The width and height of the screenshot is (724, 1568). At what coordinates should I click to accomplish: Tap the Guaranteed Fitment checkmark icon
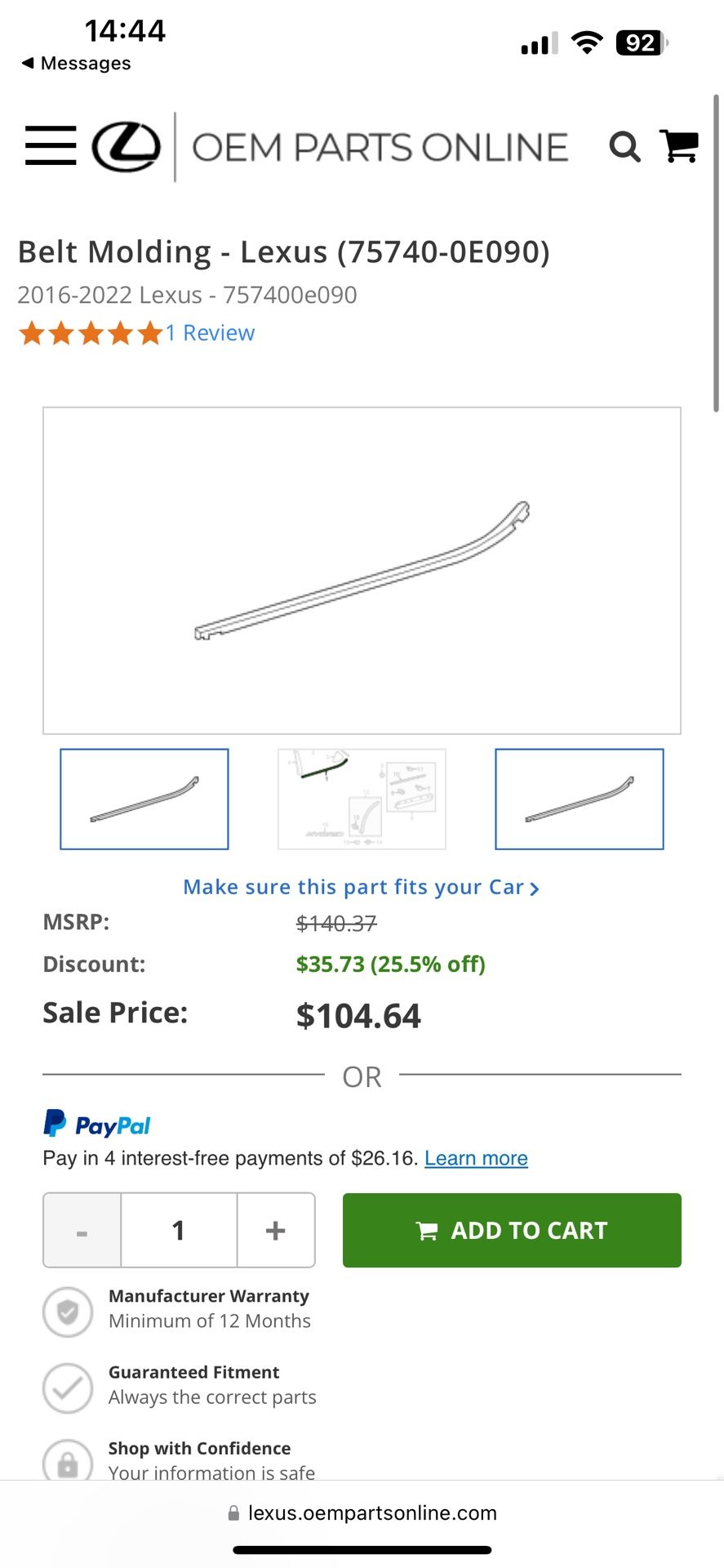coord(68,1388)
